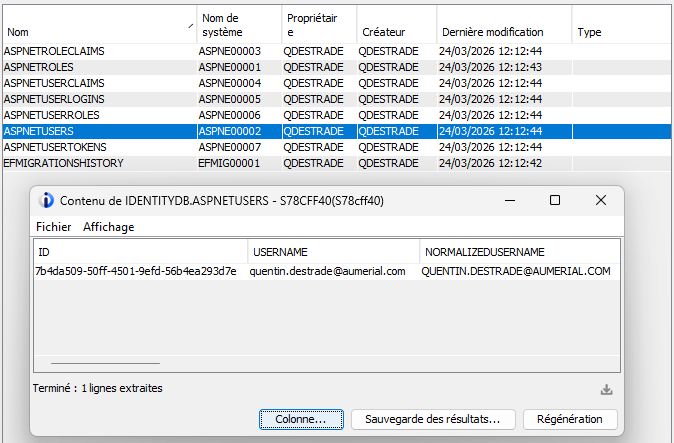The width and height of the screenshot is (674, 443).
Task: Select the ASPNETROLES table row
Action: pos(337,67)
